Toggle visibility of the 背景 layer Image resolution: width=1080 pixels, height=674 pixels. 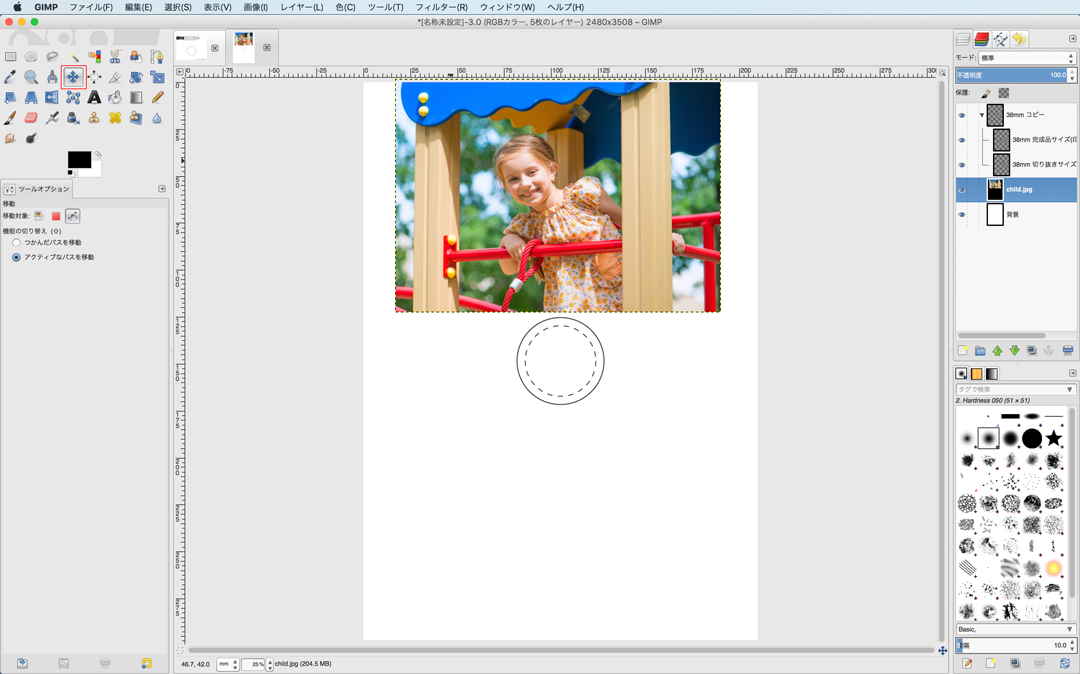pyautogui.click(x=962, y=215)
